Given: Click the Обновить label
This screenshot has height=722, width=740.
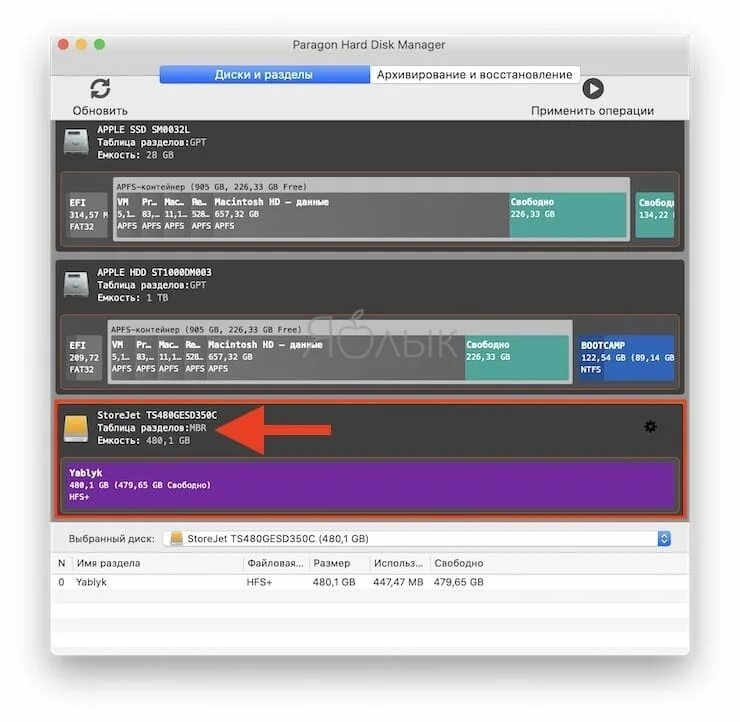Looking at the screenshot, I should click(x=100, y=110).
